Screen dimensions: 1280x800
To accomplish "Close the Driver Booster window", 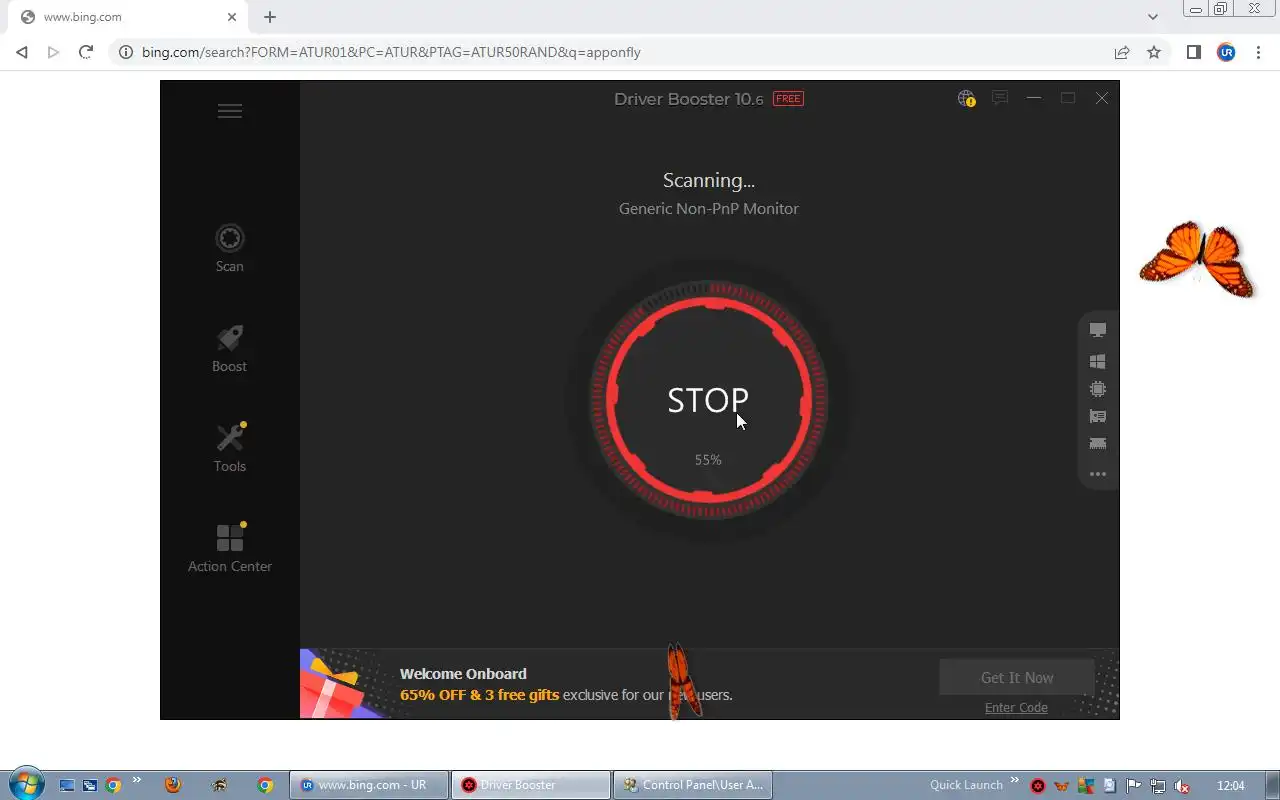I will point(1102,98).
